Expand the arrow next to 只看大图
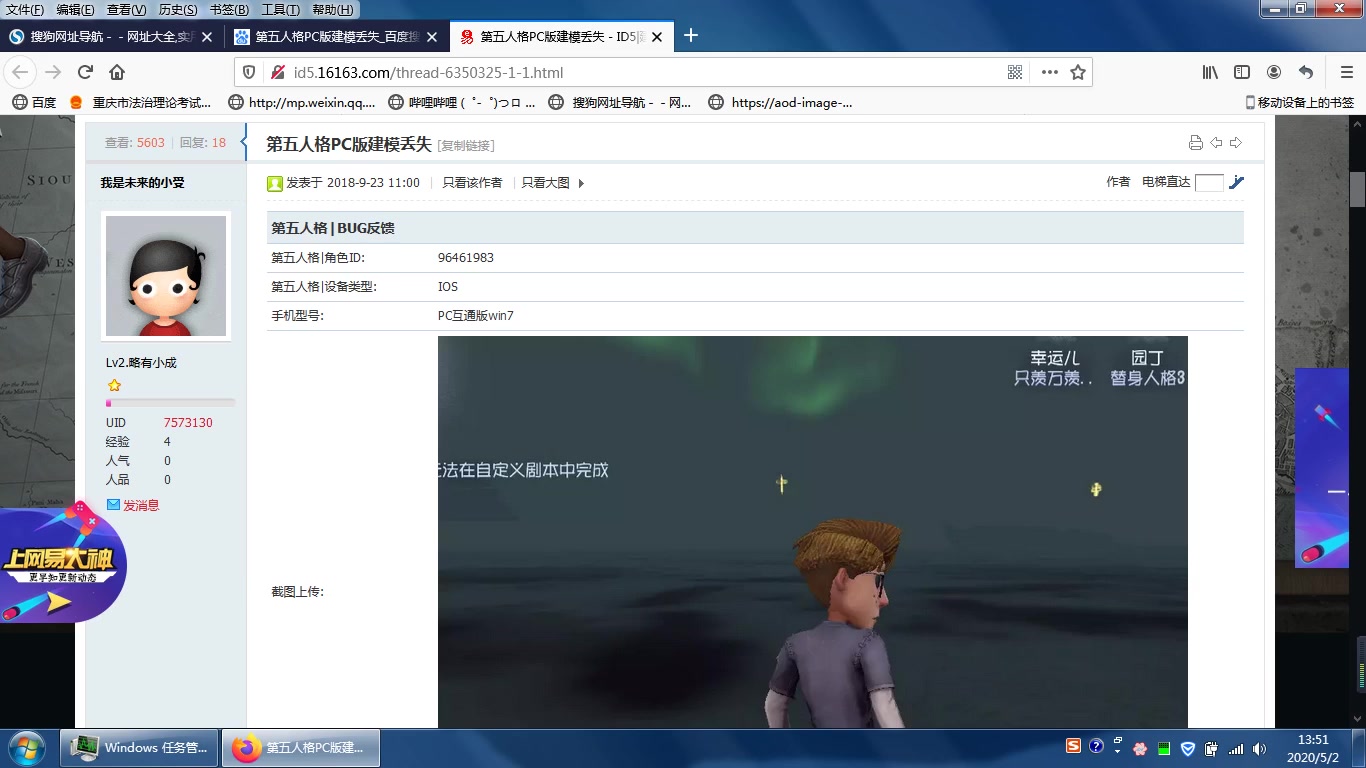 580,183
